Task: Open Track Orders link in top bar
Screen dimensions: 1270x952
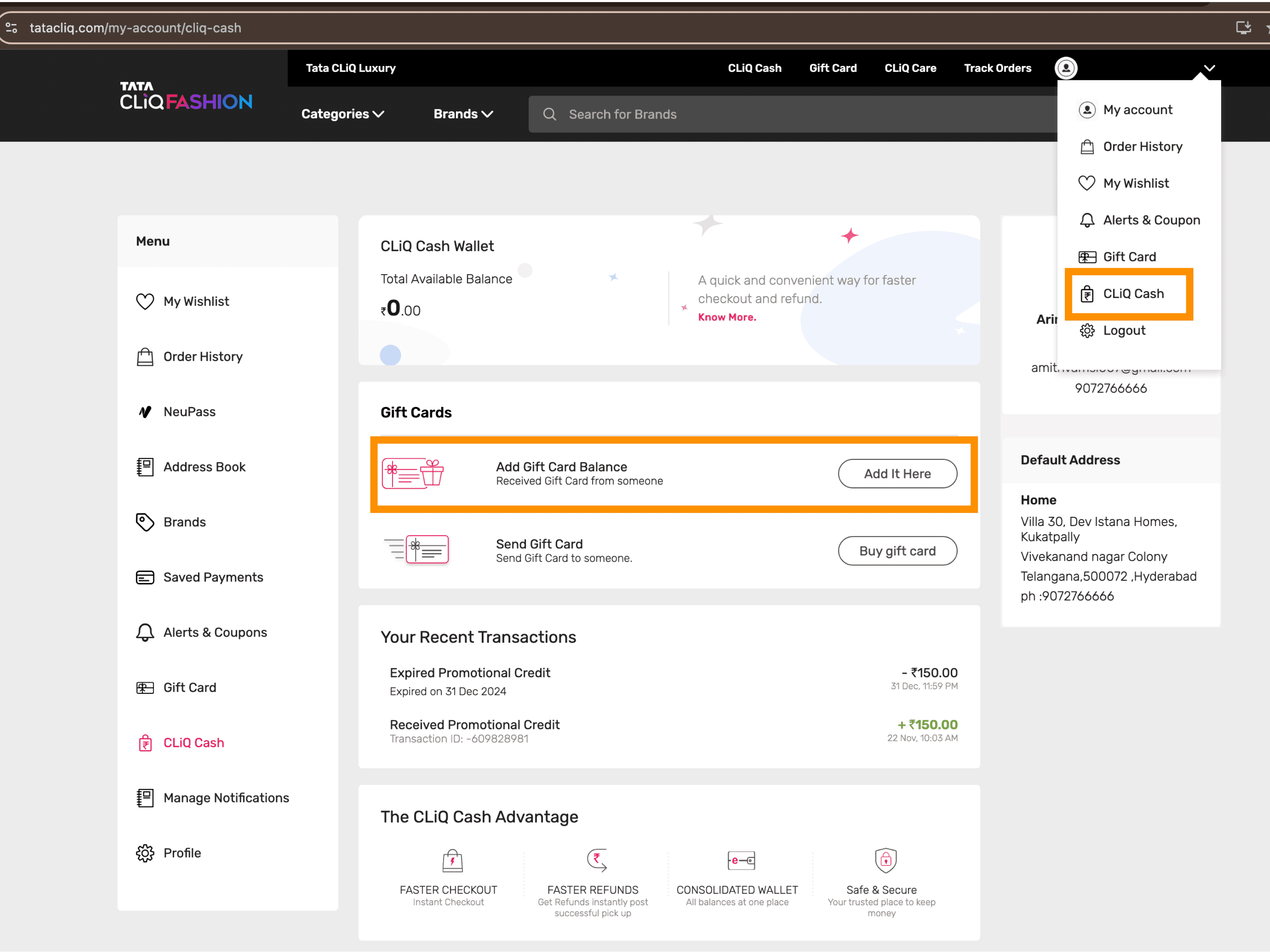Action: click(x=997, y=68)
